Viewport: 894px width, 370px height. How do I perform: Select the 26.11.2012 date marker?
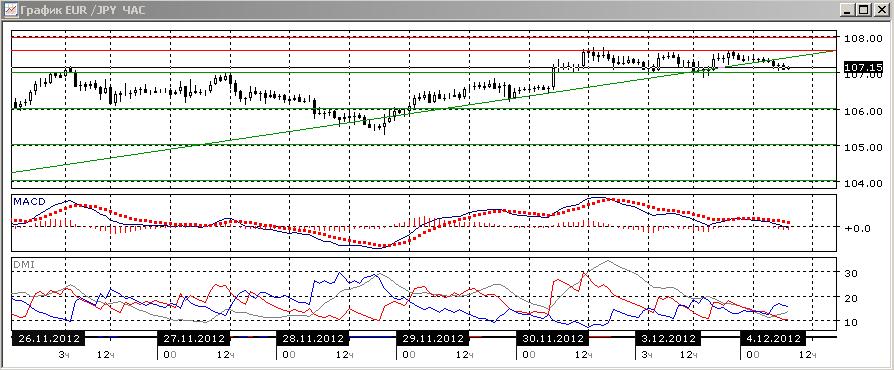[48, 338]
